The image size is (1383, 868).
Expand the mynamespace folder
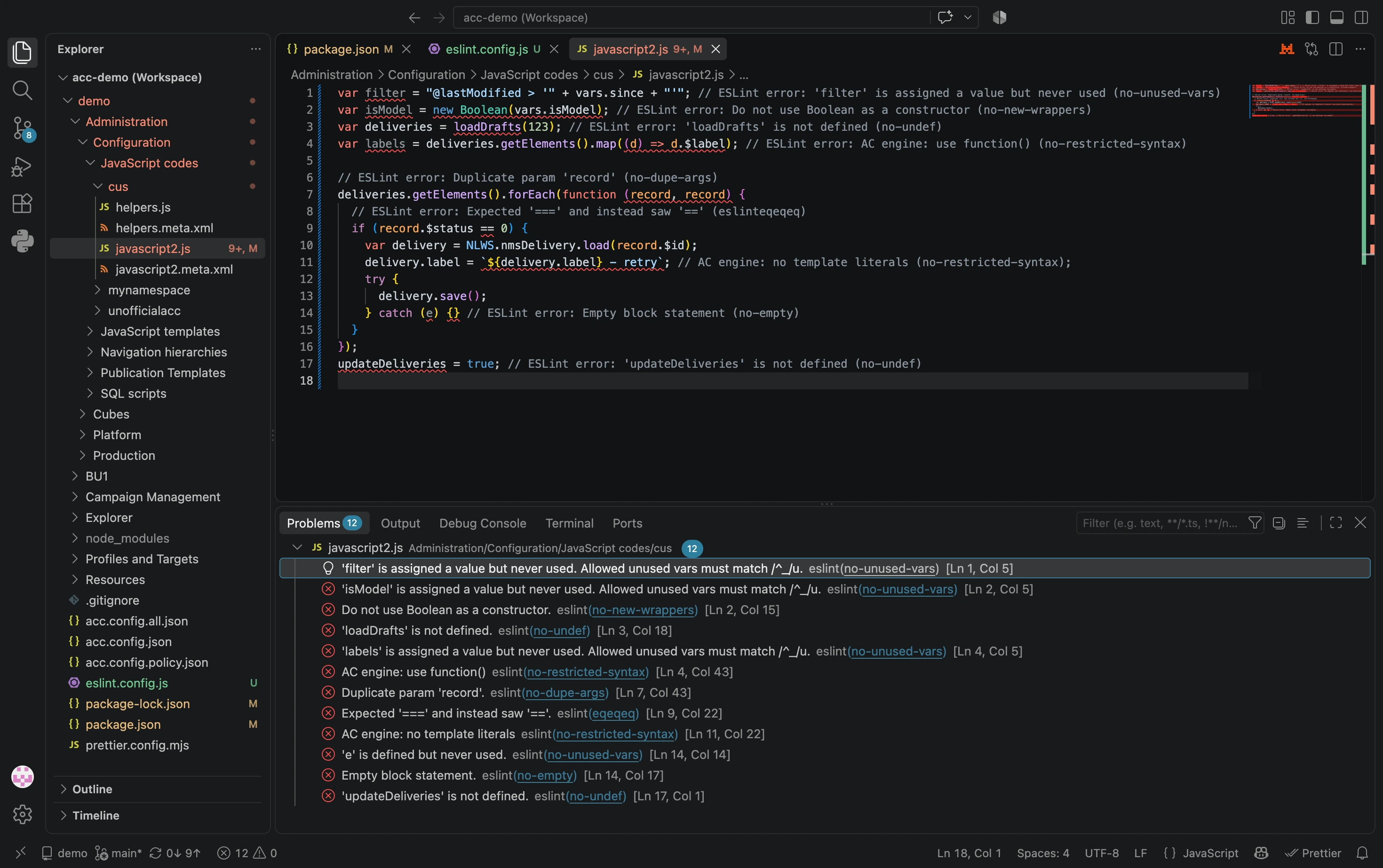[x=98, y=290]
